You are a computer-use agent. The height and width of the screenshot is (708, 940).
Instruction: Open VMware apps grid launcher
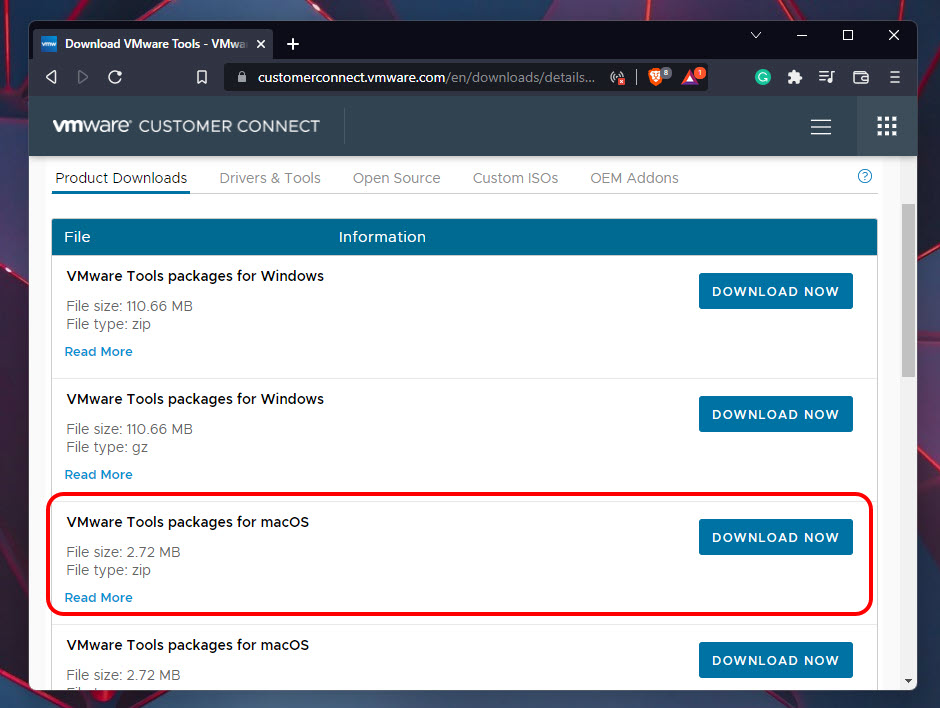pyautogui.click(x=887, y=126)
